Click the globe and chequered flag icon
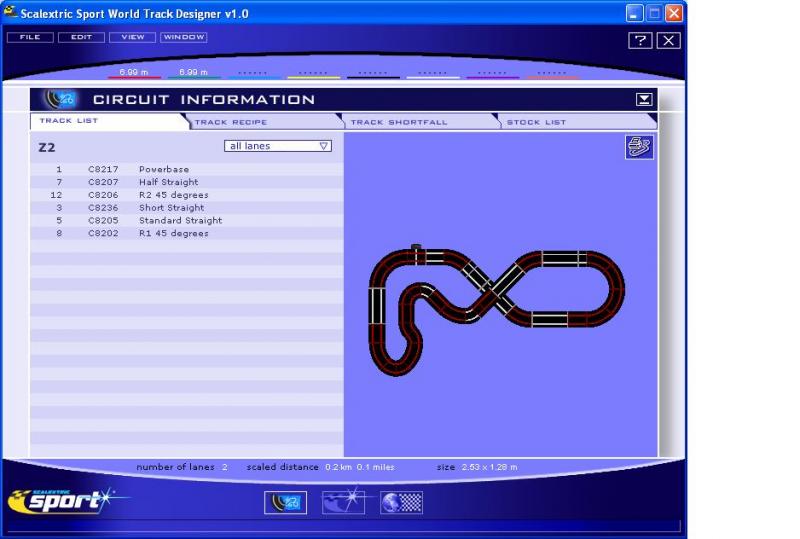The height and width of the screenshot is (539, 800). tap(402, 503)
